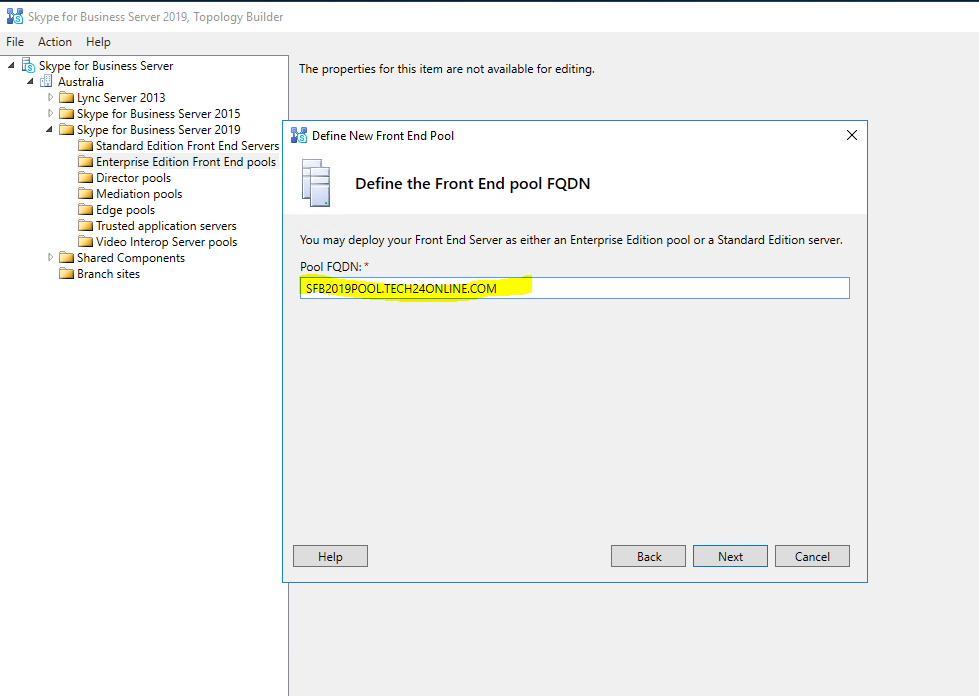Collapse the Australia site node

pos(31,82)
